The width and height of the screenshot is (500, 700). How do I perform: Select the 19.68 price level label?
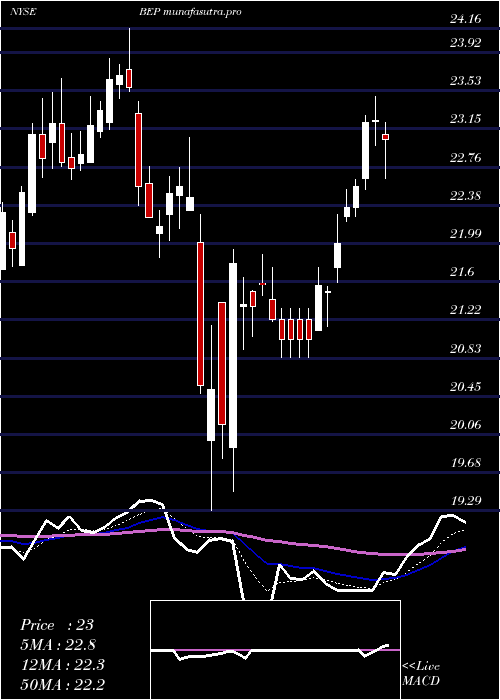(x=466, y=462)
